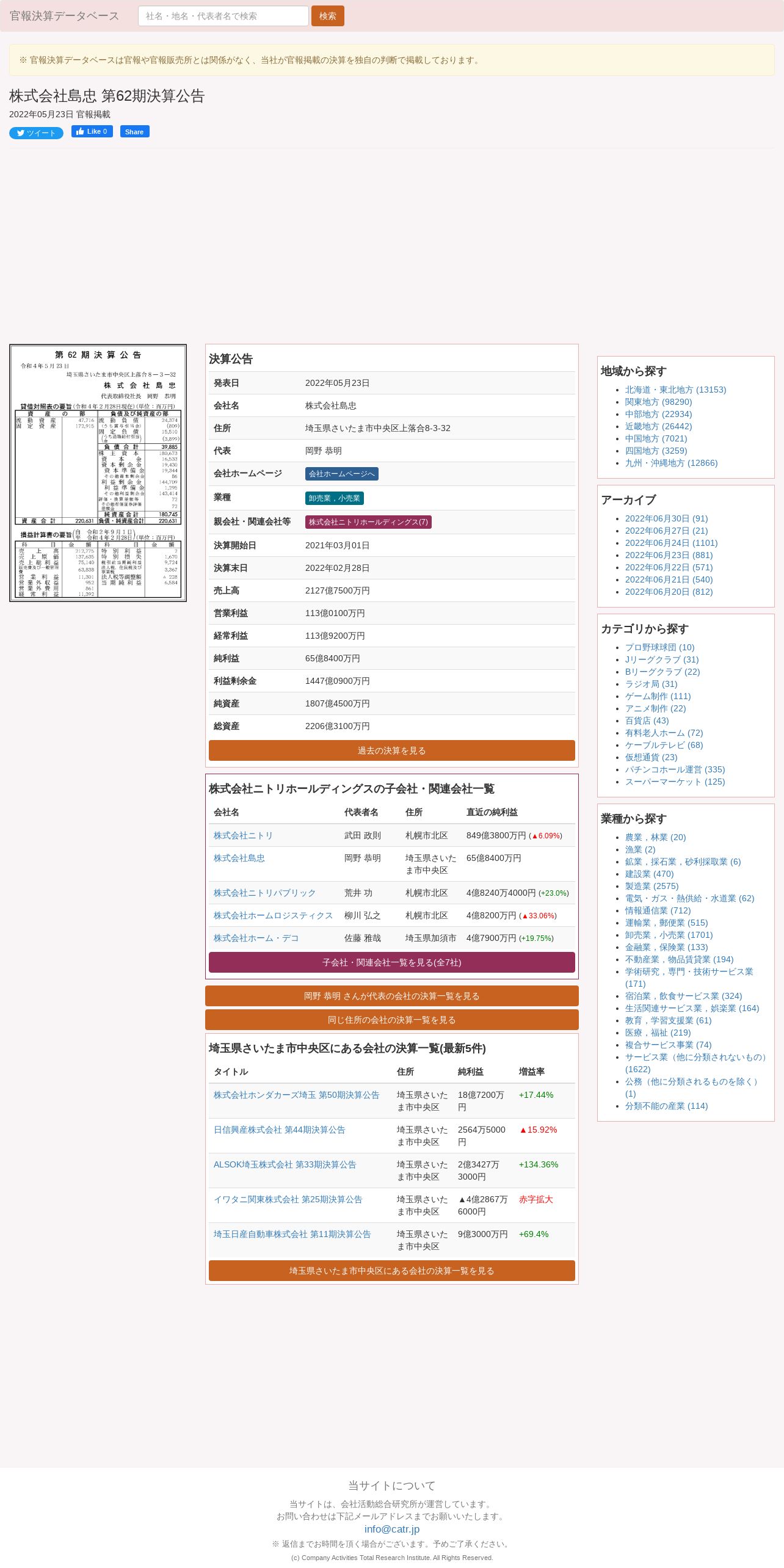Browse パチンコホール運営 (335) category
784x1568 pixels.
point(675,769)
